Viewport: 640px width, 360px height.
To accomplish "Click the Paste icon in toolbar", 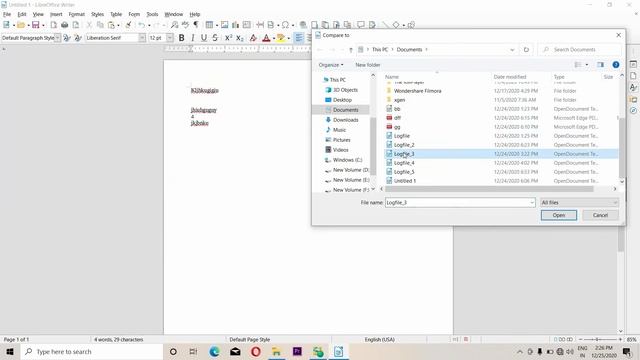I will pyautogui.click(x=111, y=25).
